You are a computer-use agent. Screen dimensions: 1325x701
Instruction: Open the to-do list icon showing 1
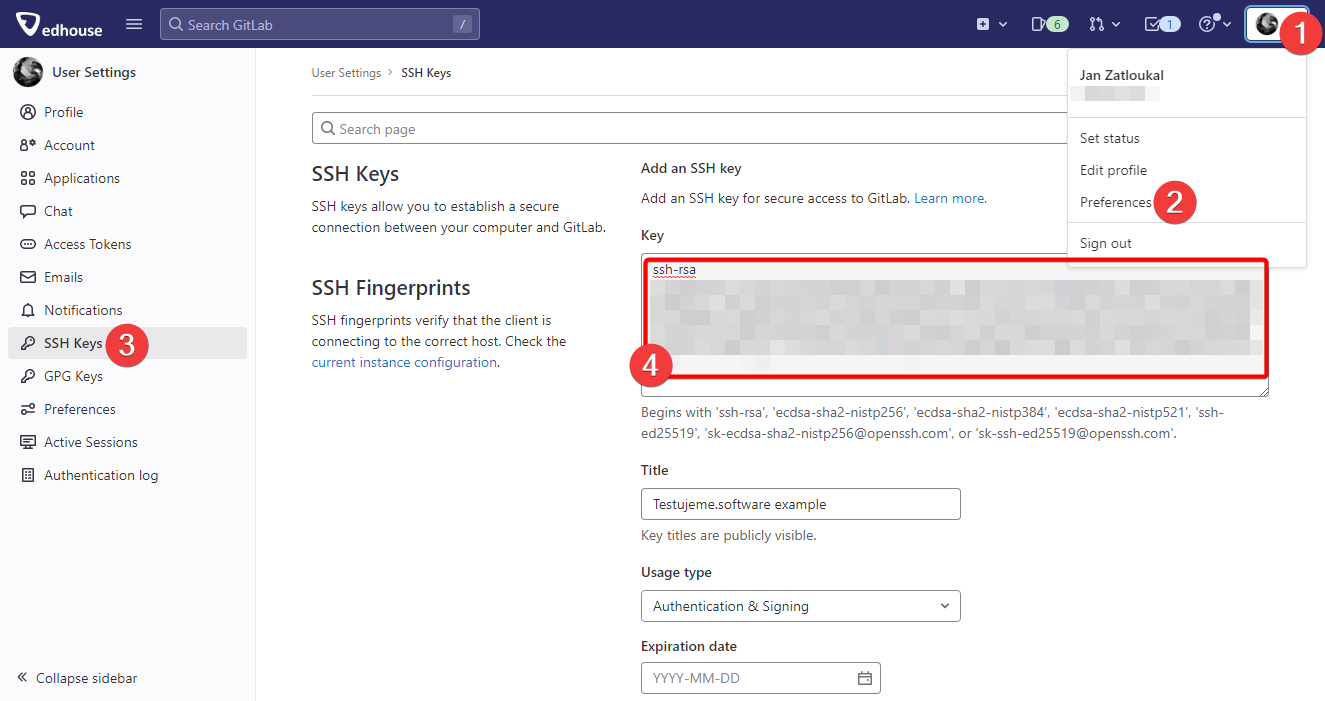tap(1162, 24)
